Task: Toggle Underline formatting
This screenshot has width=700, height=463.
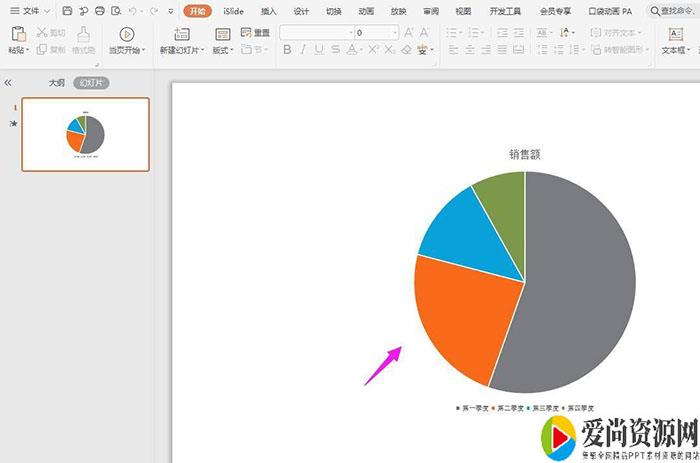Action: 319,49
